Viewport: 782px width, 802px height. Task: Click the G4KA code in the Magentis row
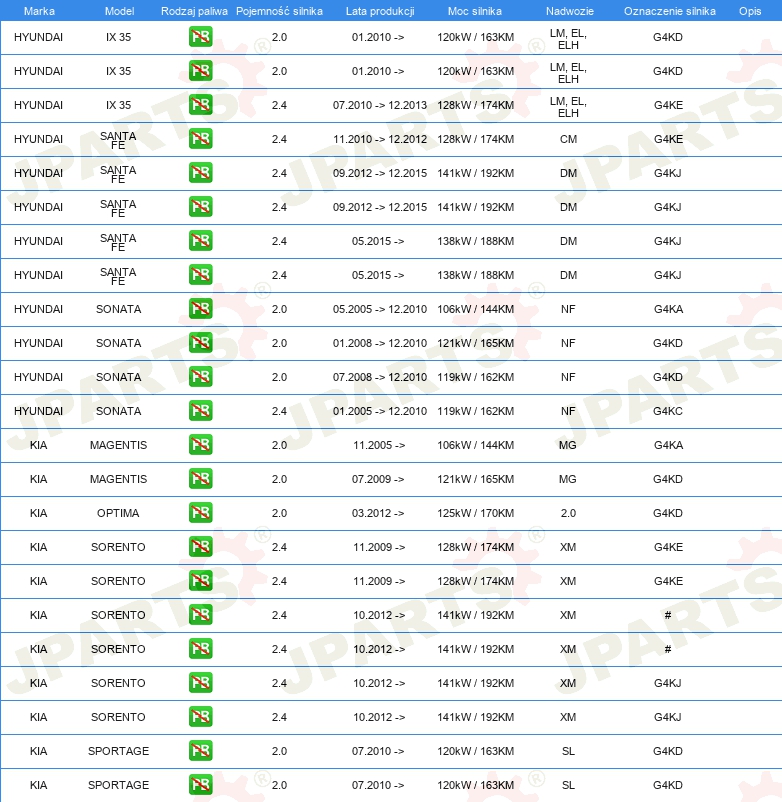[668, 445]
